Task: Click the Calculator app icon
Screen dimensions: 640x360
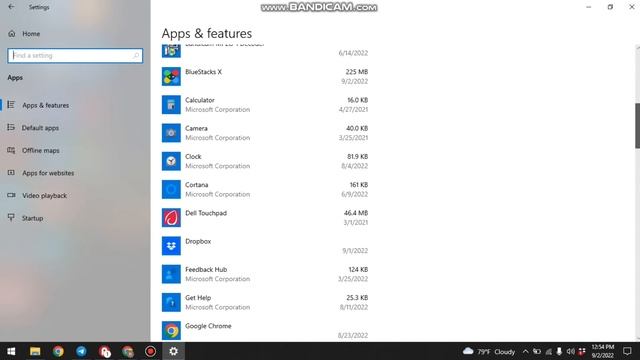Action: click(171, 105)
